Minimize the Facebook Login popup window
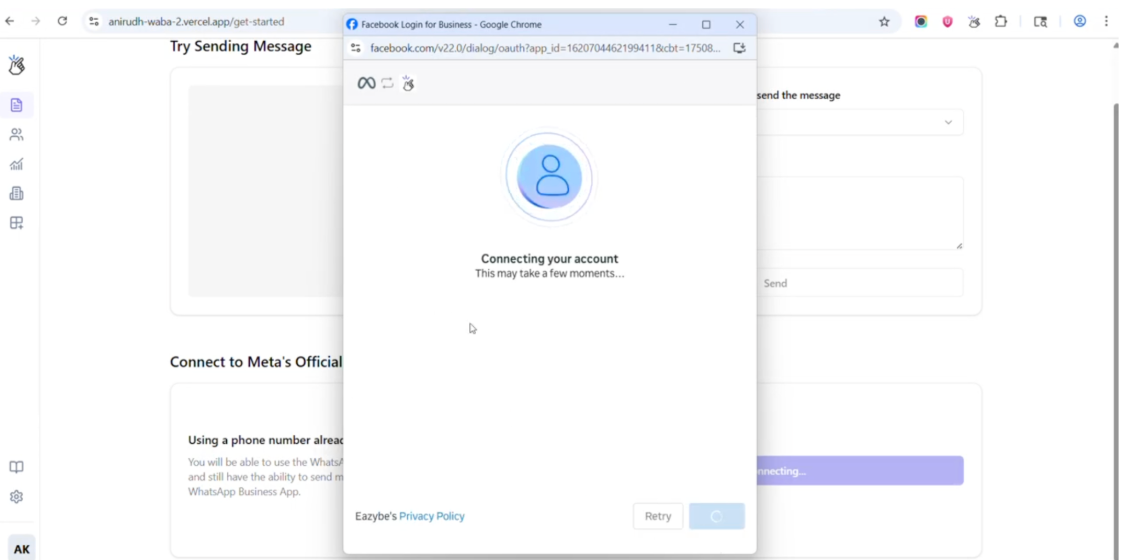The width and height of the screenshot is (1124, 560). (673, 24)
